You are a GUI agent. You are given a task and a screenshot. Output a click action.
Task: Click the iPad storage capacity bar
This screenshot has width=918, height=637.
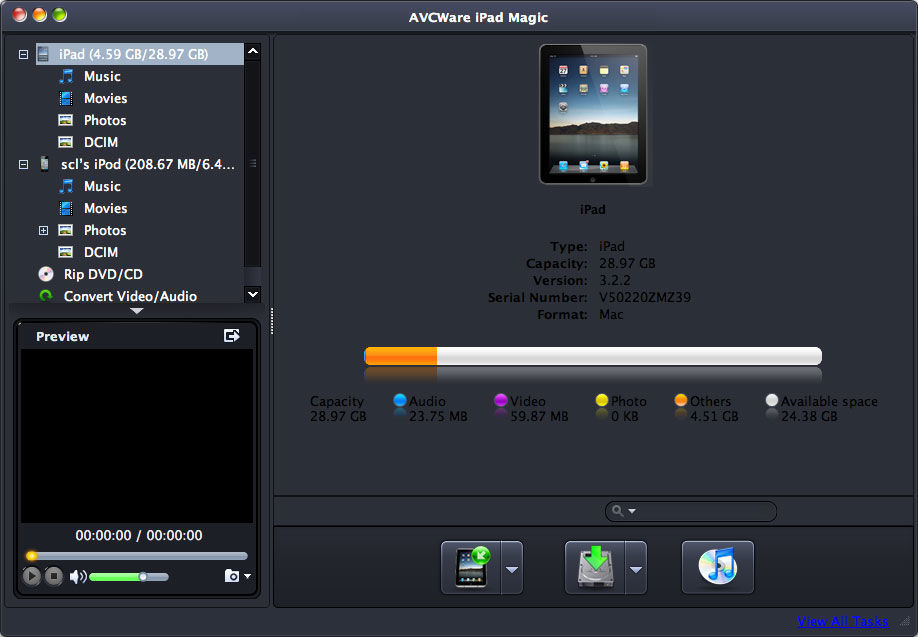592,356
